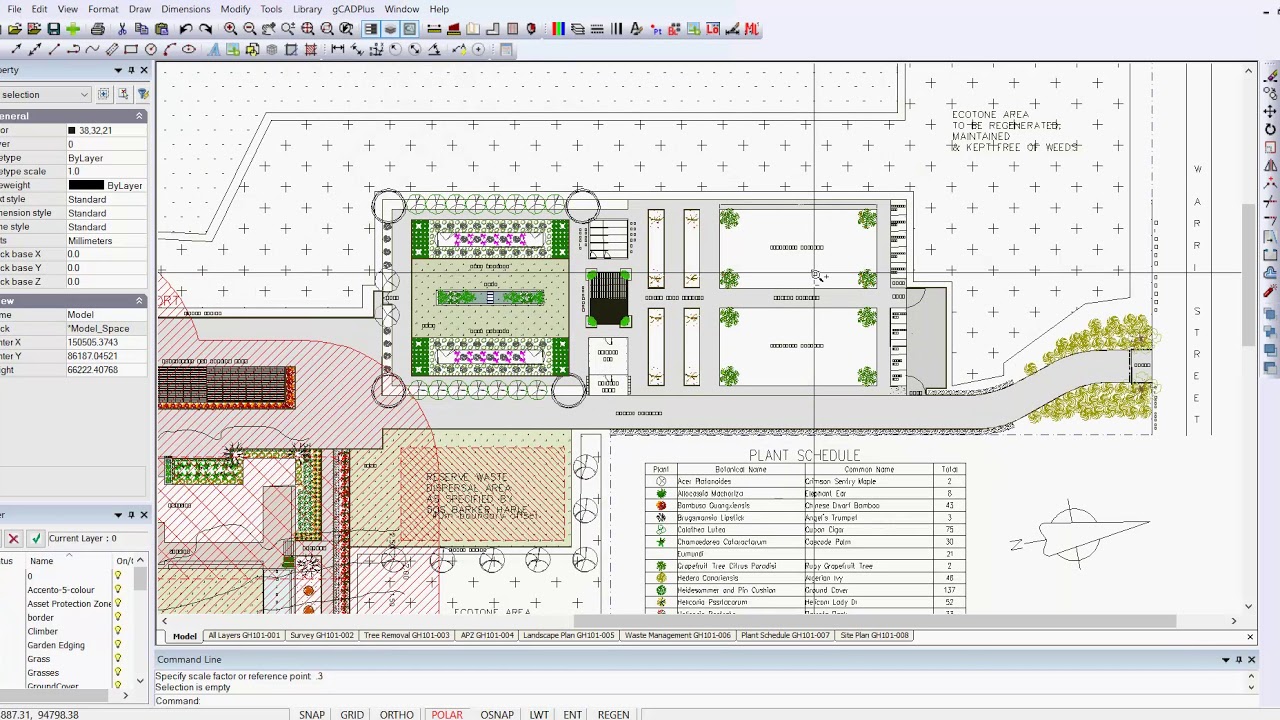
Task: Select the circle drawing tool
Action: [x=151, y=49]
